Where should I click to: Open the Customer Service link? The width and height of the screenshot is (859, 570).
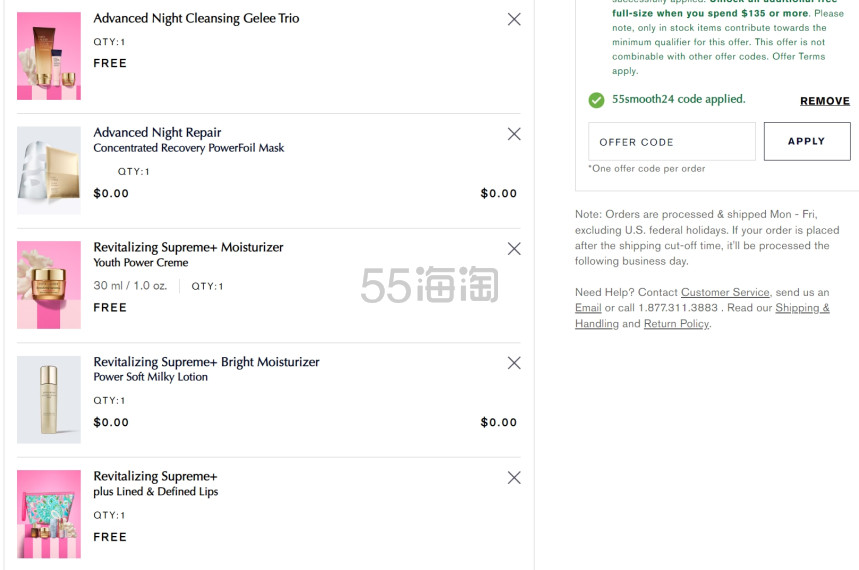tap(725, 292)
